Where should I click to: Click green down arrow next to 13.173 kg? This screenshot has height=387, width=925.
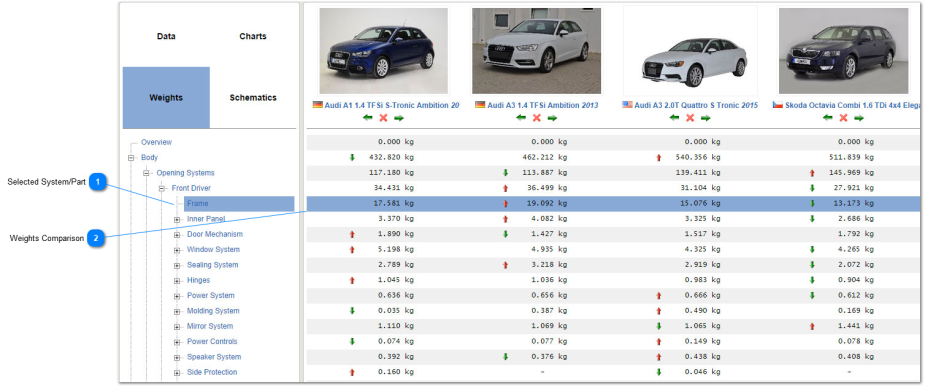click(812, 204)
